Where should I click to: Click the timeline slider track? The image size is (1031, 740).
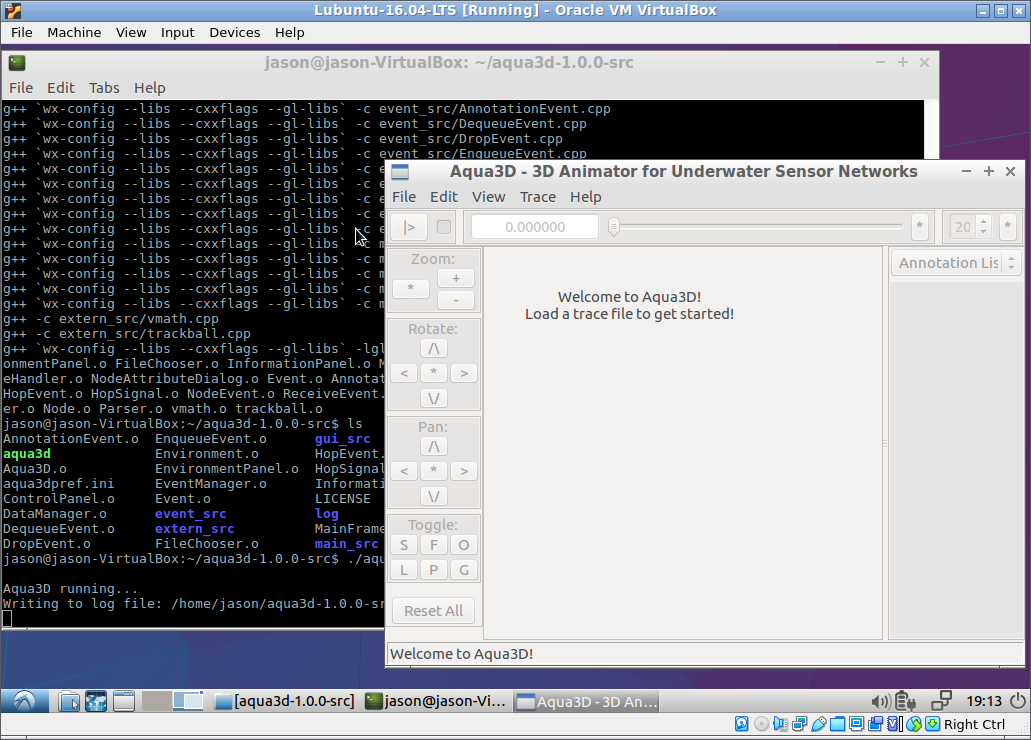tap(757, 226)
